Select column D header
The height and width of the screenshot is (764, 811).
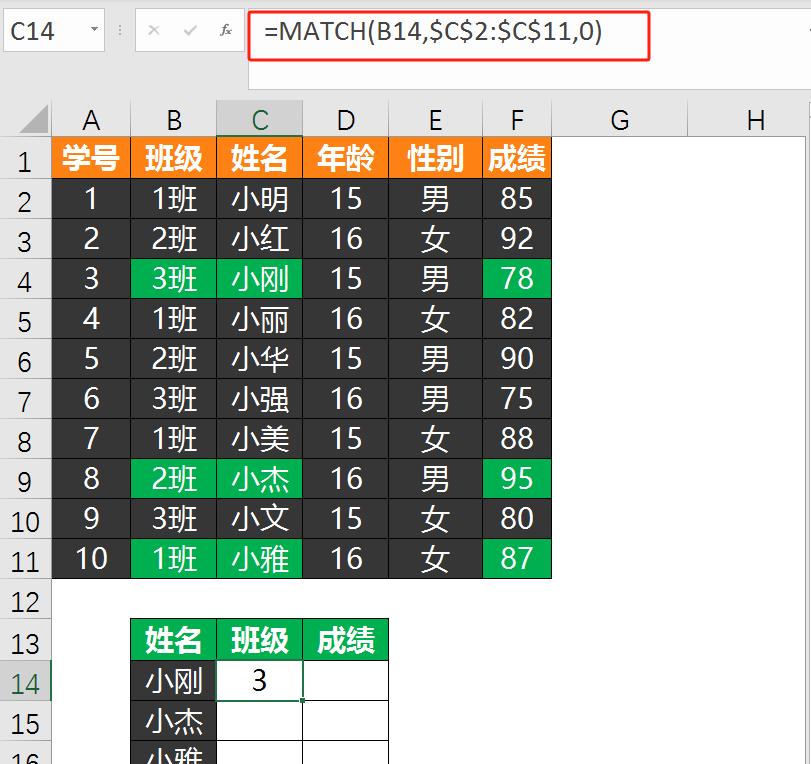[x=346, y=119]
